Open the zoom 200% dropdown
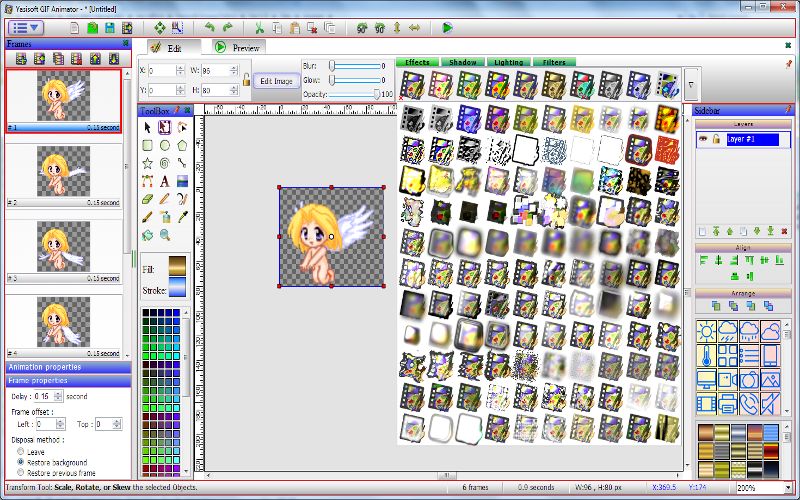Image resolution: width=800 pixels, height=500 pixels. (788, 488)
